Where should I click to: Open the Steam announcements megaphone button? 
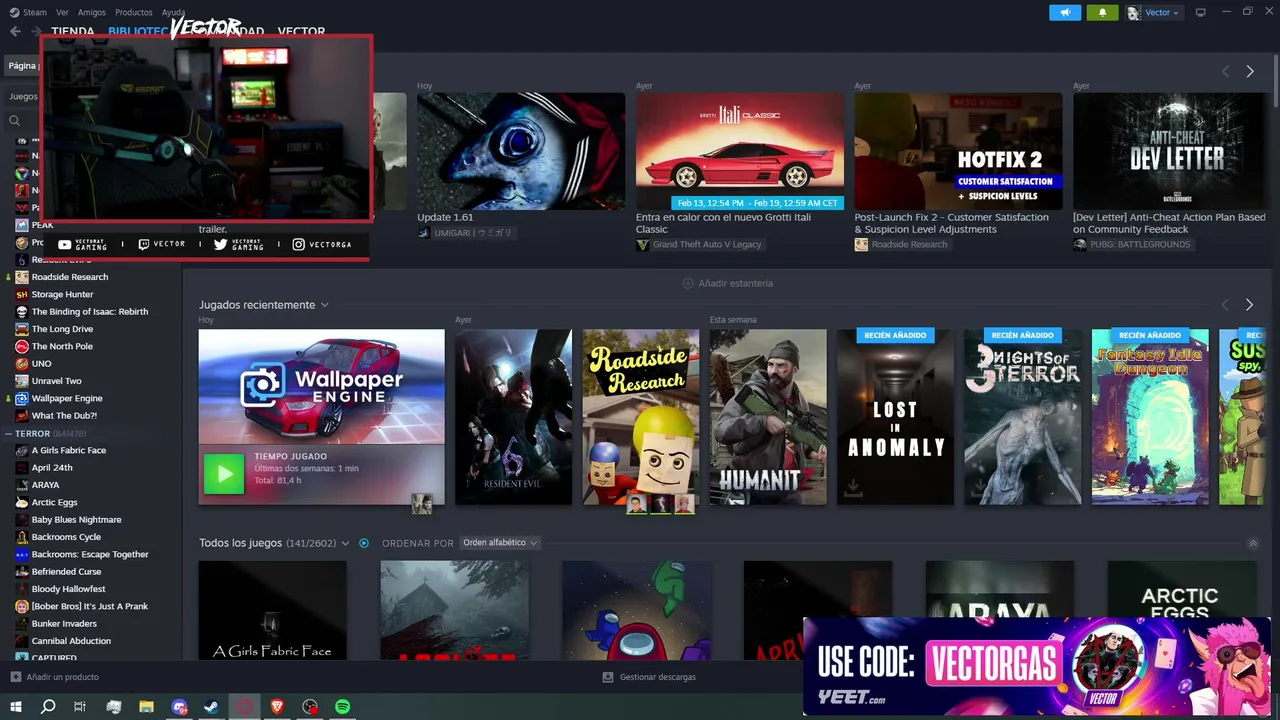point(1065,13)
